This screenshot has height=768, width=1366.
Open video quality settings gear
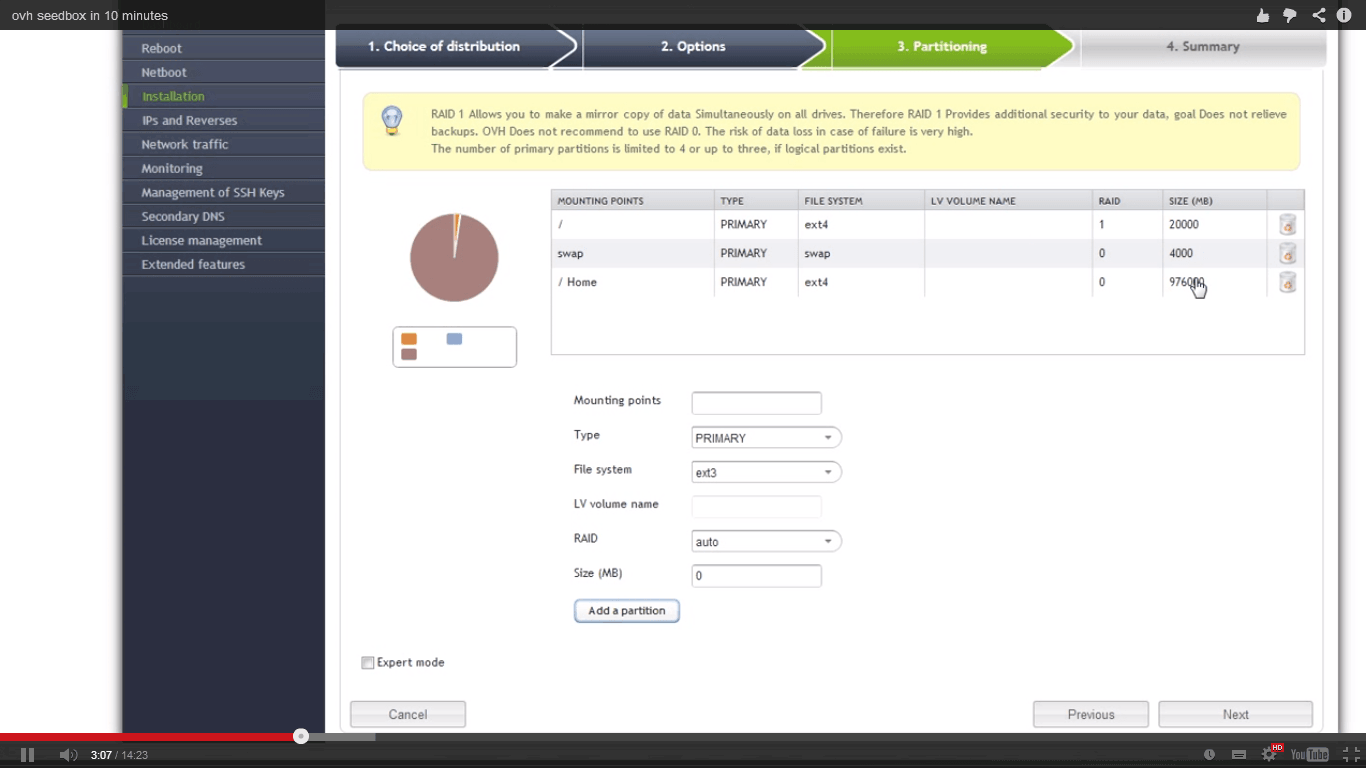[x=1269, y=754]
